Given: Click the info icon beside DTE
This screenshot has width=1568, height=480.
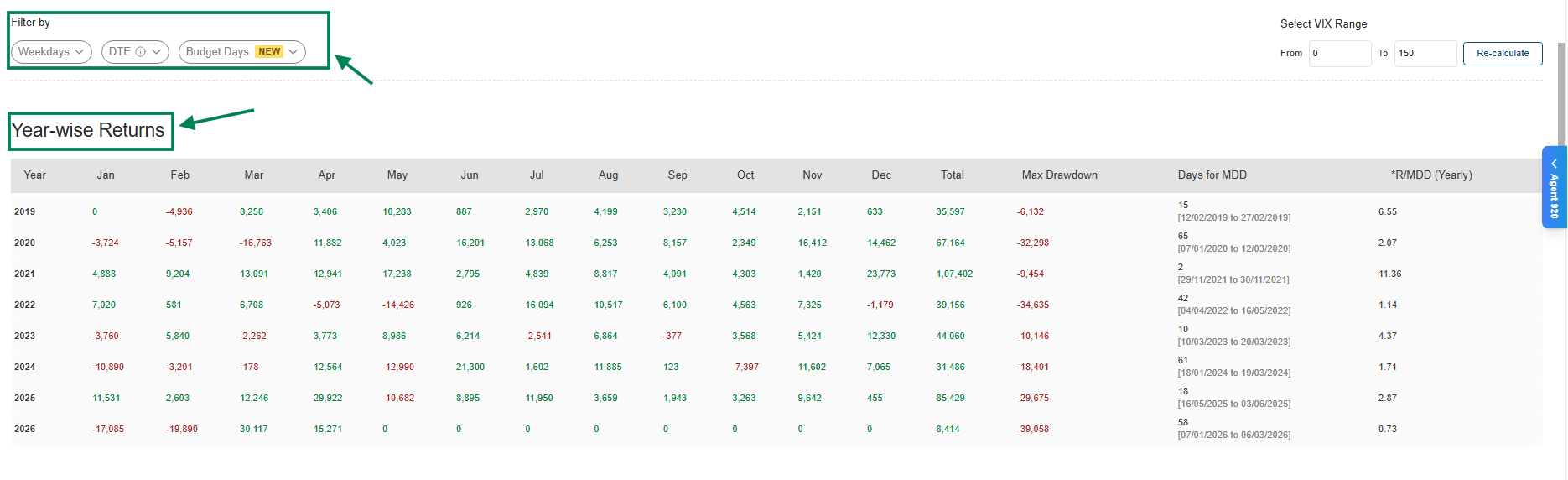Looking at the screenshot, I should (141, 52).
